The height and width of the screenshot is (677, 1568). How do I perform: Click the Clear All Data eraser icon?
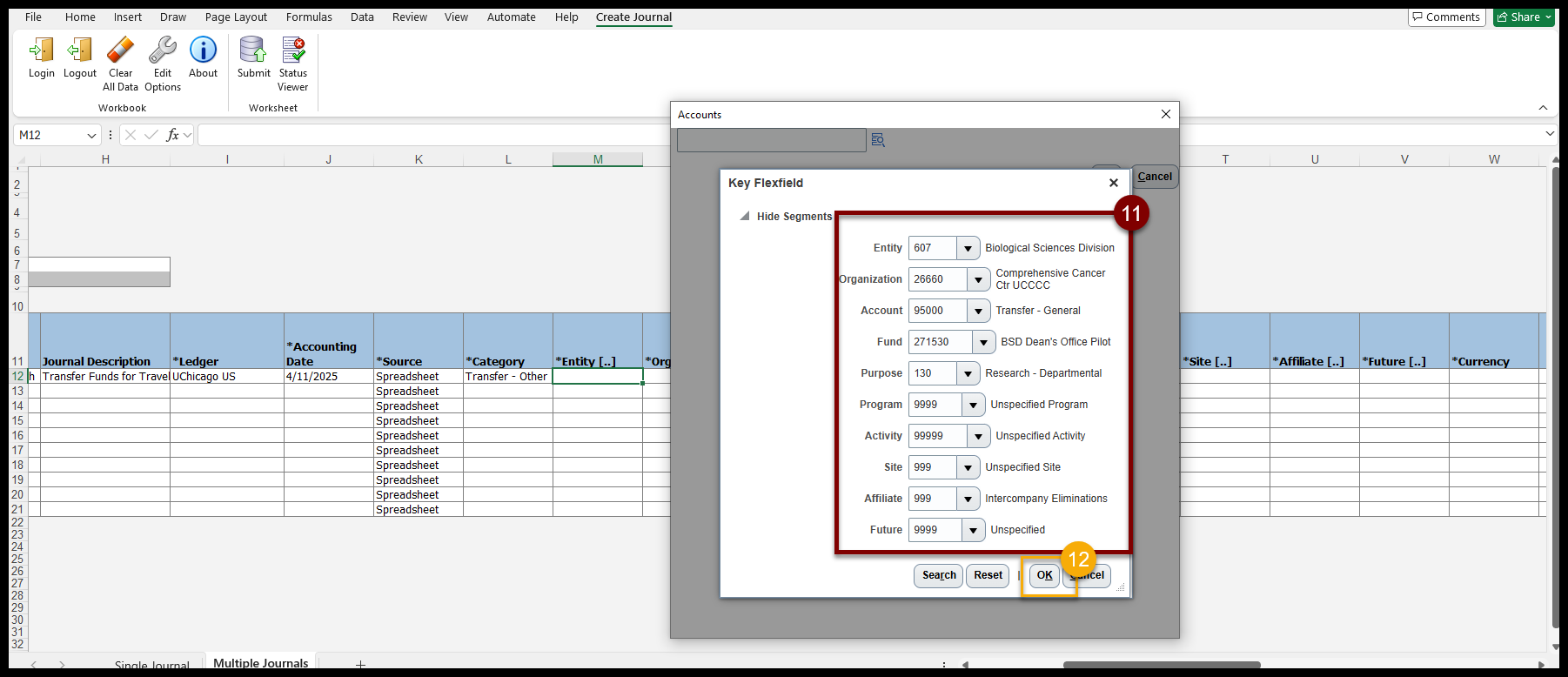tap(120, 51)
